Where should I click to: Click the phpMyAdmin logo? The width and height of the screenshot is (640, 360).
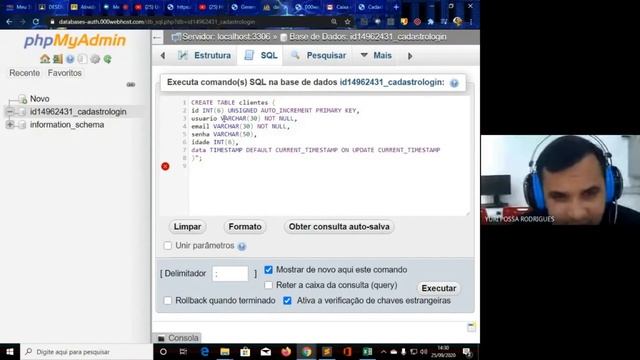tap(75, 40)
